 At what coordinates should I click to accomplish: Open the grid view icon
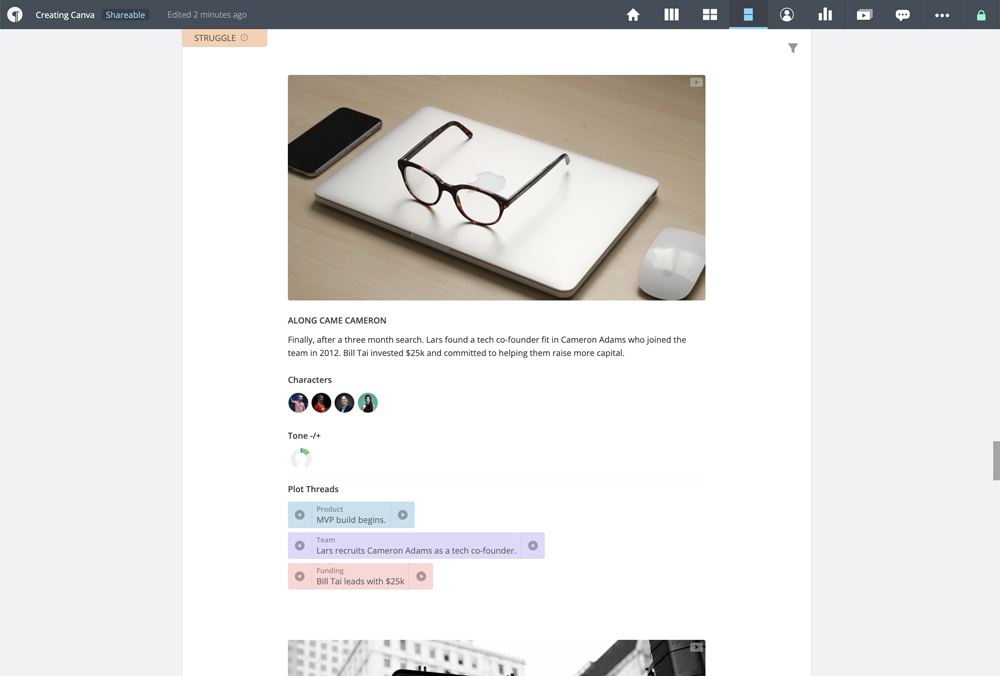710,15
